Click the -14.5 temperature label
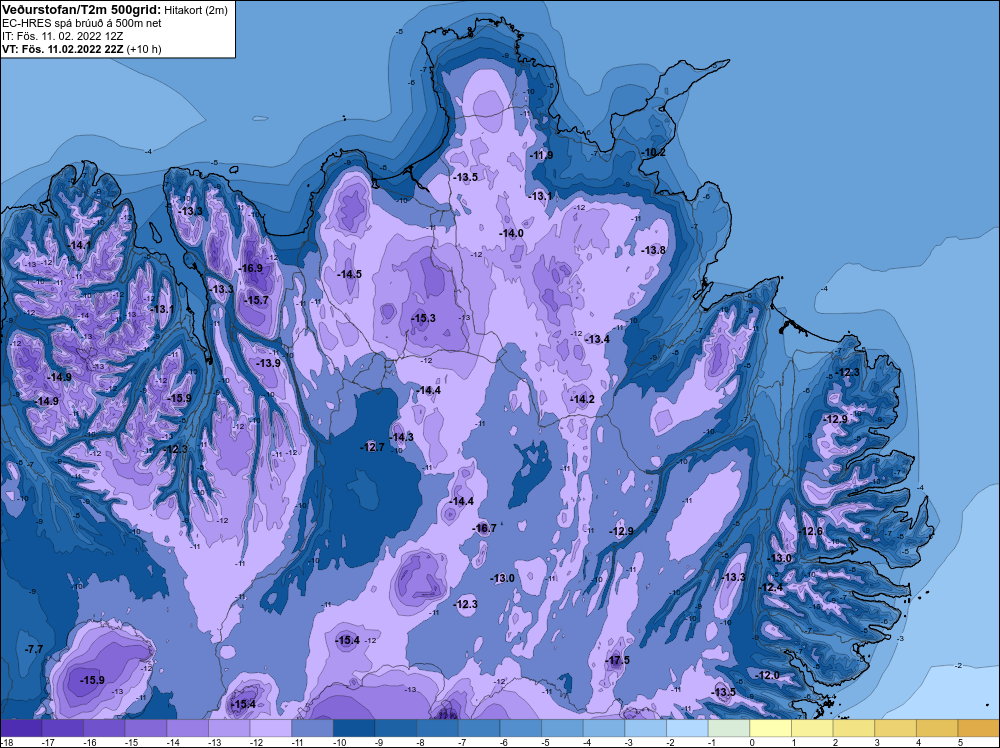1000x748 pixels. pos(349,274)
